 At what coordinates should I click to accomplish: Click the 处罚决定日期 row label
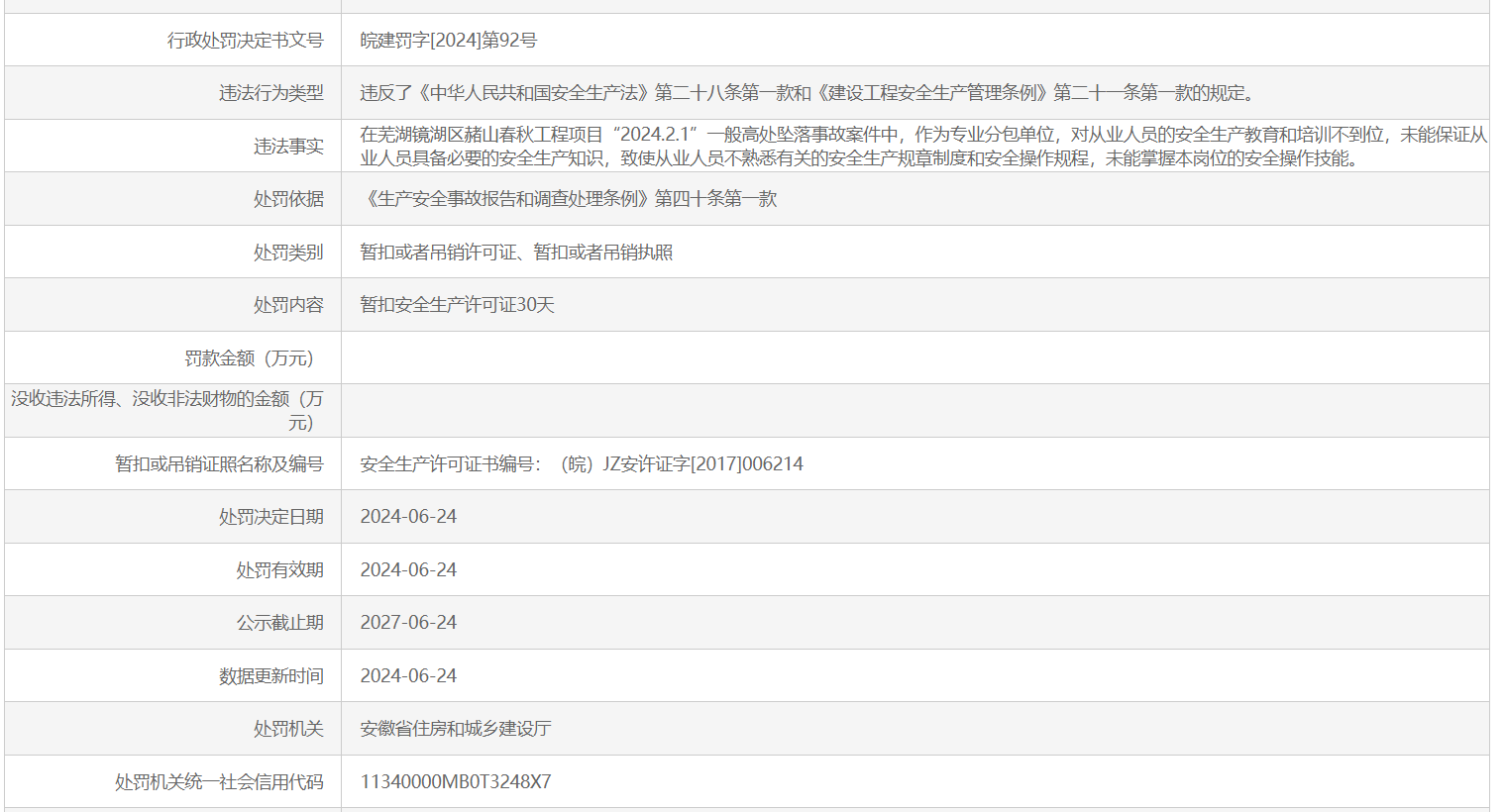(270, 517)
